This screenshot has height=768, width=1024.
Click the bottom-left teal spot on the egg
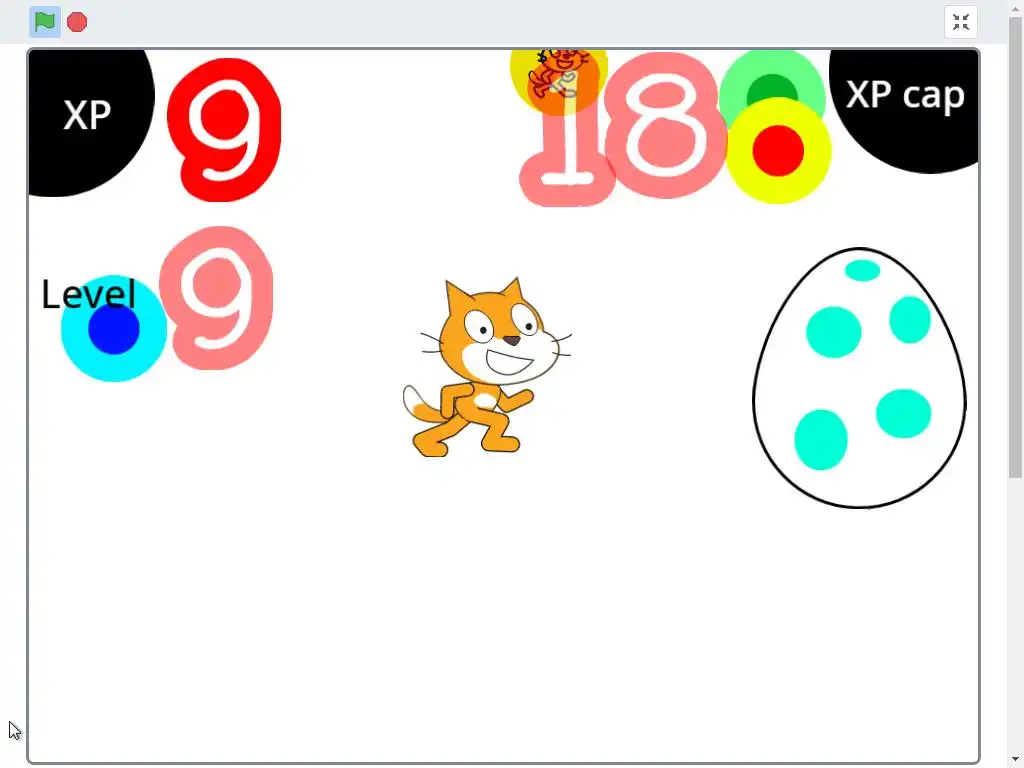[x=821, y=440]
